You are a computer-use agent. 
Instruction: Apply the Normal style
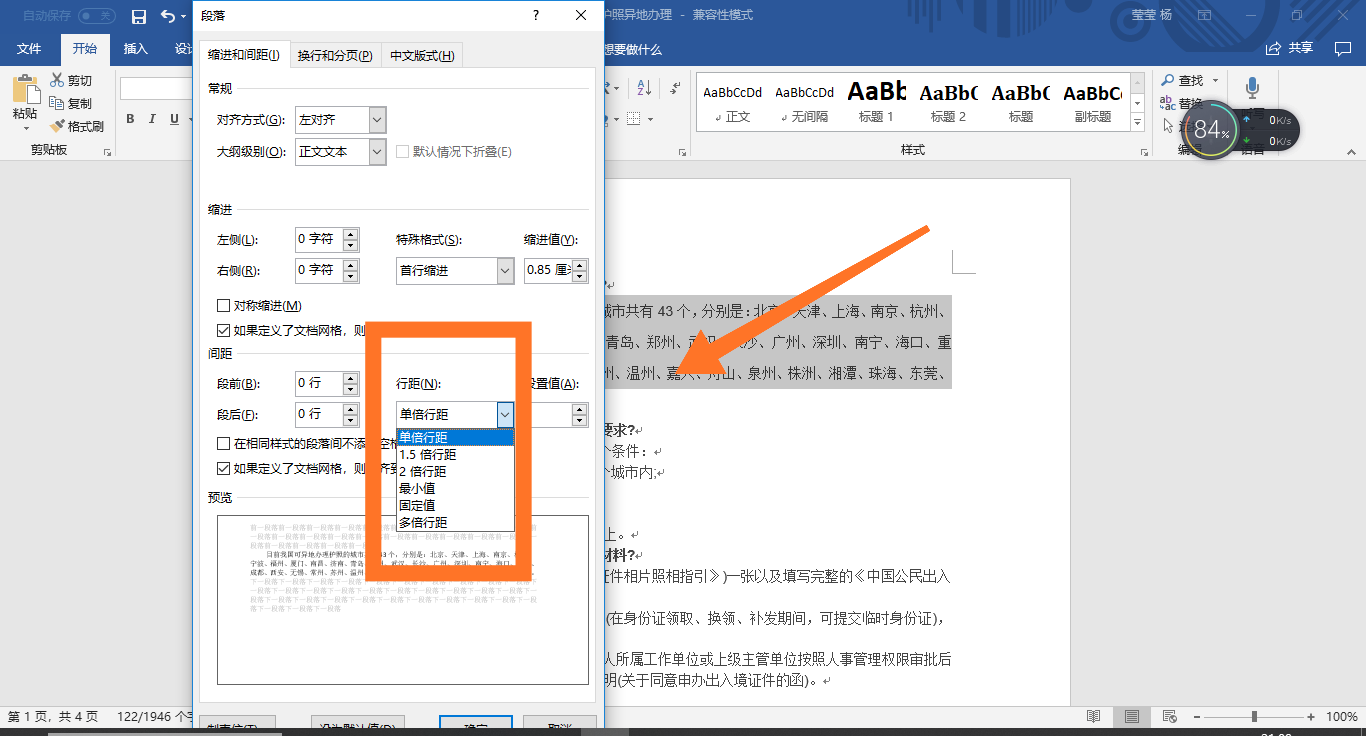(732, 102)
